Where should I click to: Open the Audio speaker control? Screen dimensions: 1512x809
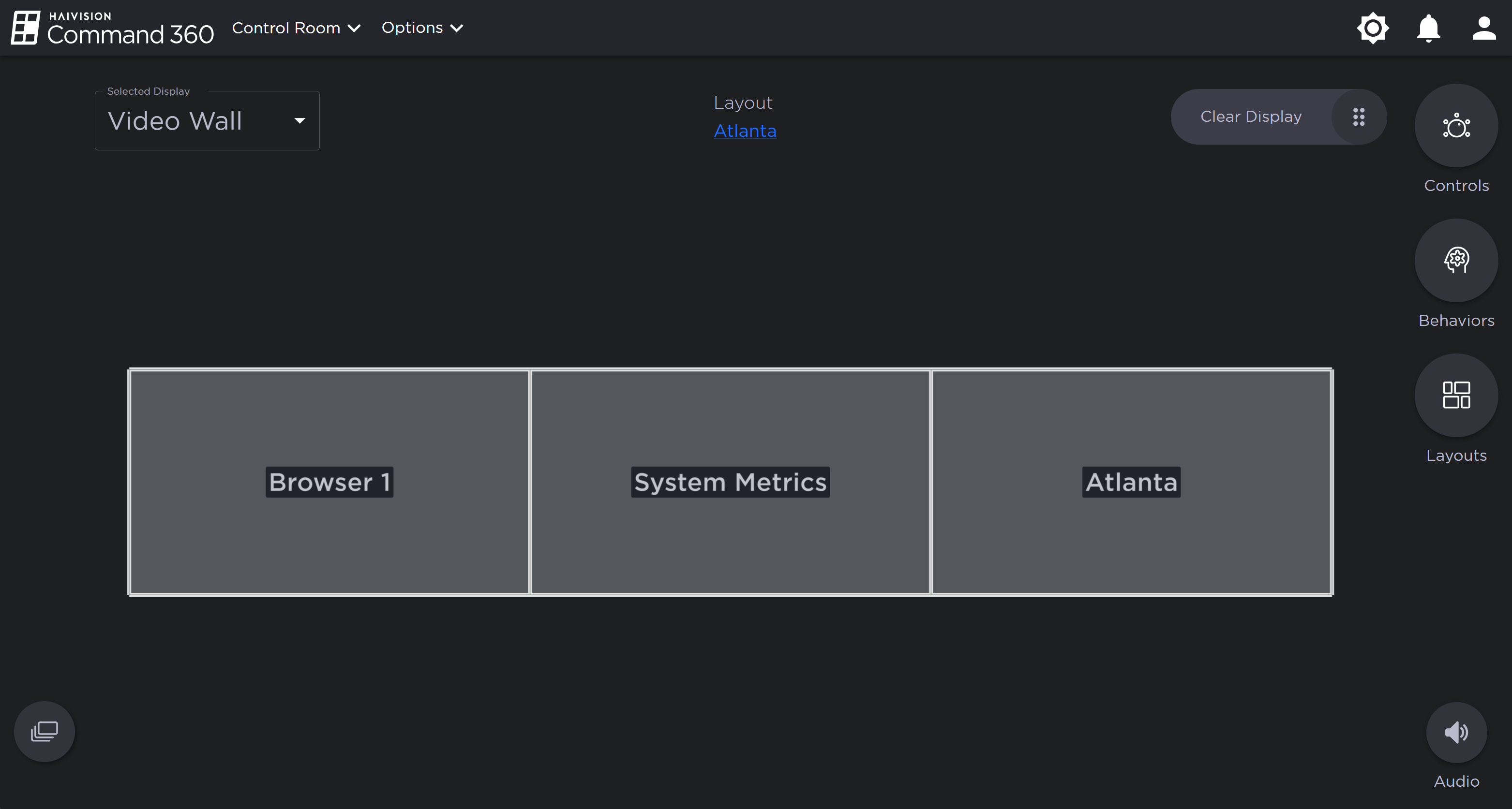point(1456,732)
